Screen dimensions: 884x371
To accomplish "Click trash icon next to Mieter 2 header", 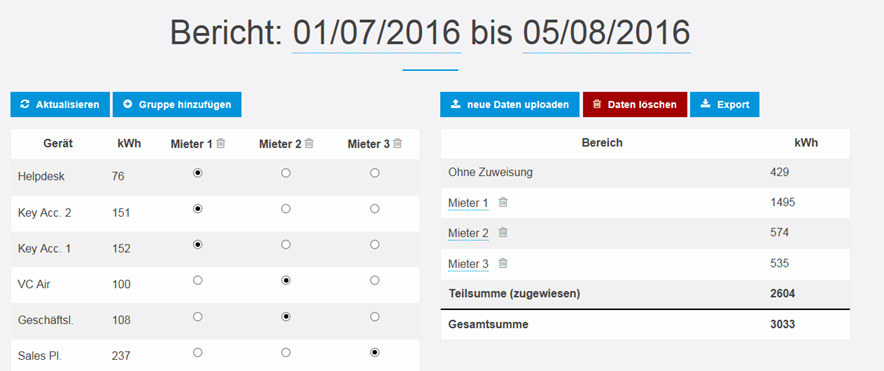I will pos(309,144).
